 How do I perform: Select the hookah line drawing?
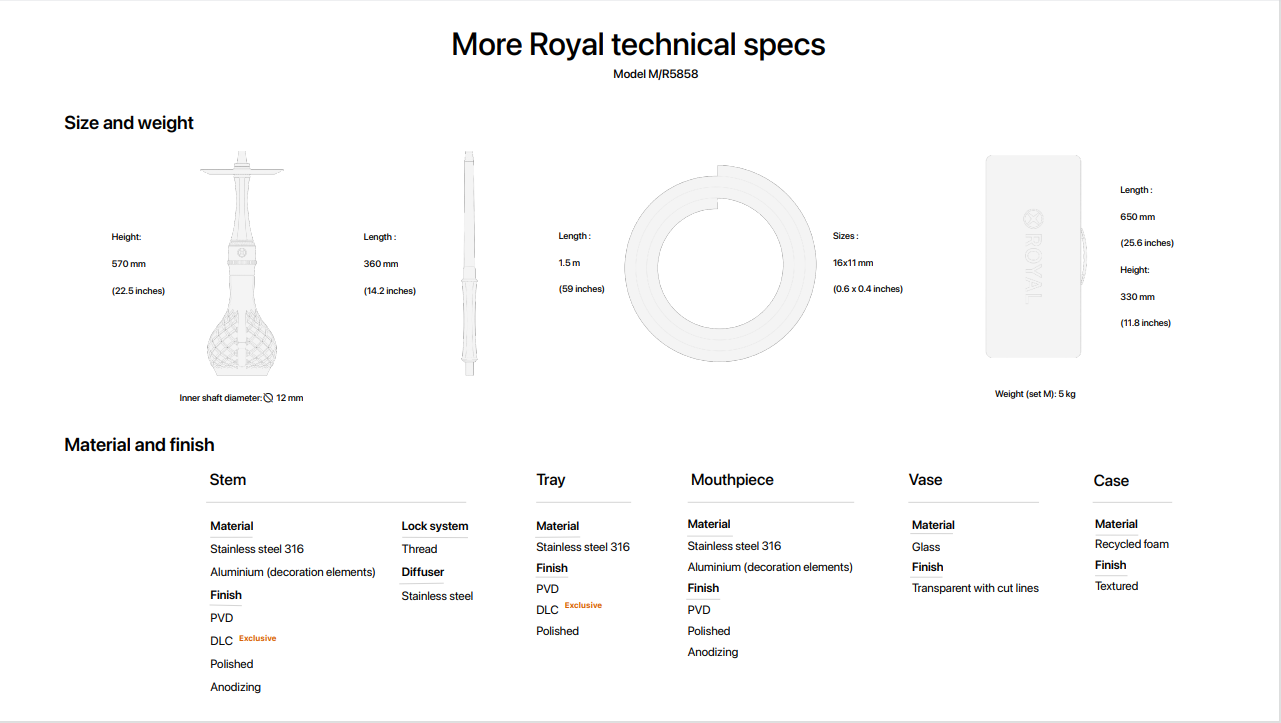[241, 262]
